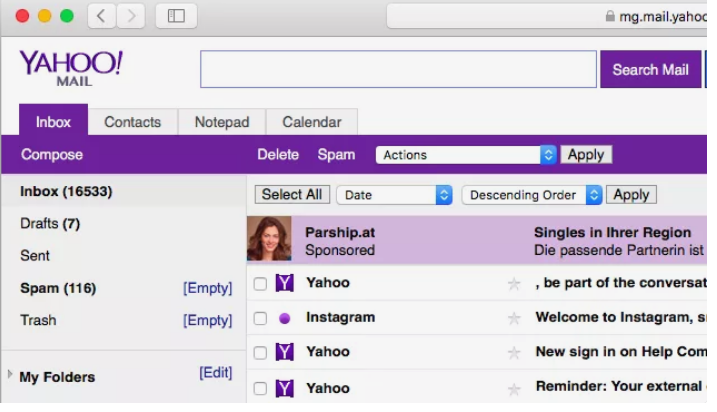
Task: Open the Spam (116) folder
Action: tap(58, 289)
